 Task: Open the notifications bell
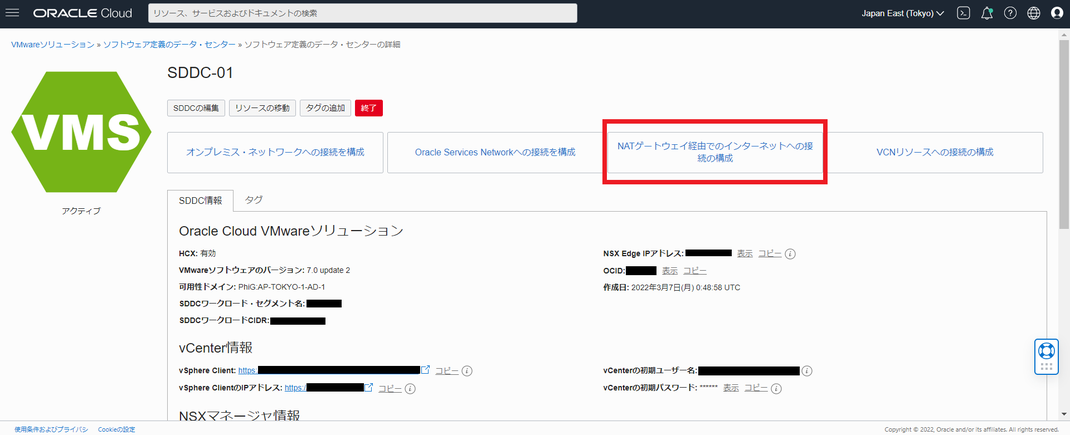point(987,13)
